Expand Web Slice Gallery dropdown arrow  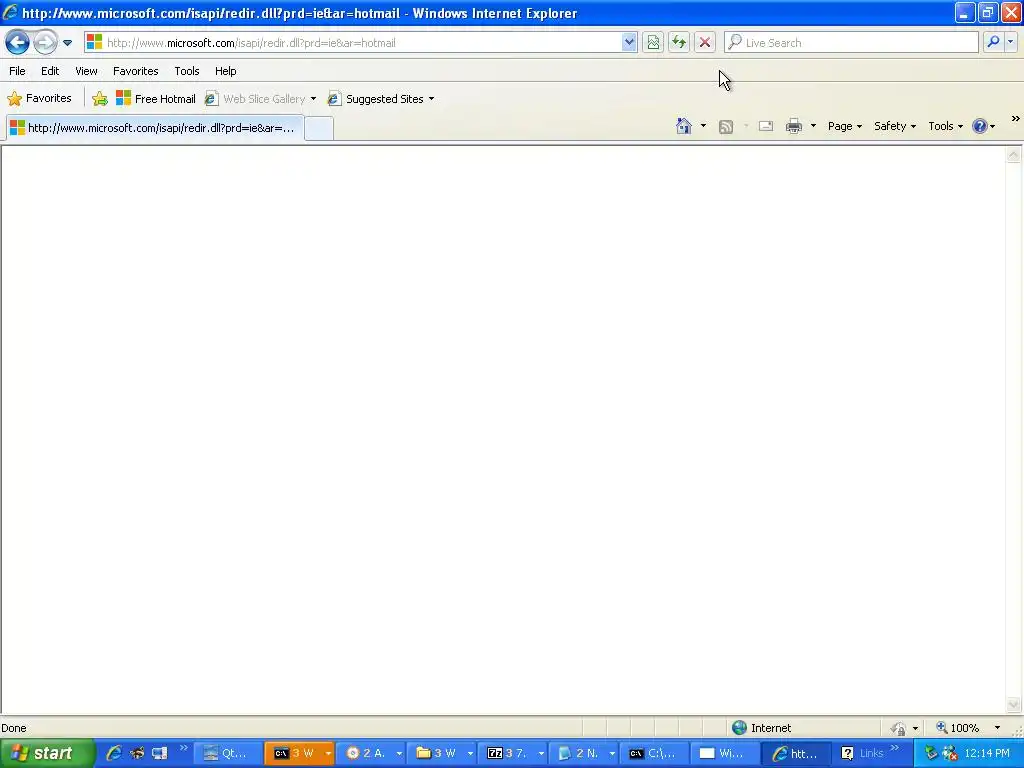(313, 99)
